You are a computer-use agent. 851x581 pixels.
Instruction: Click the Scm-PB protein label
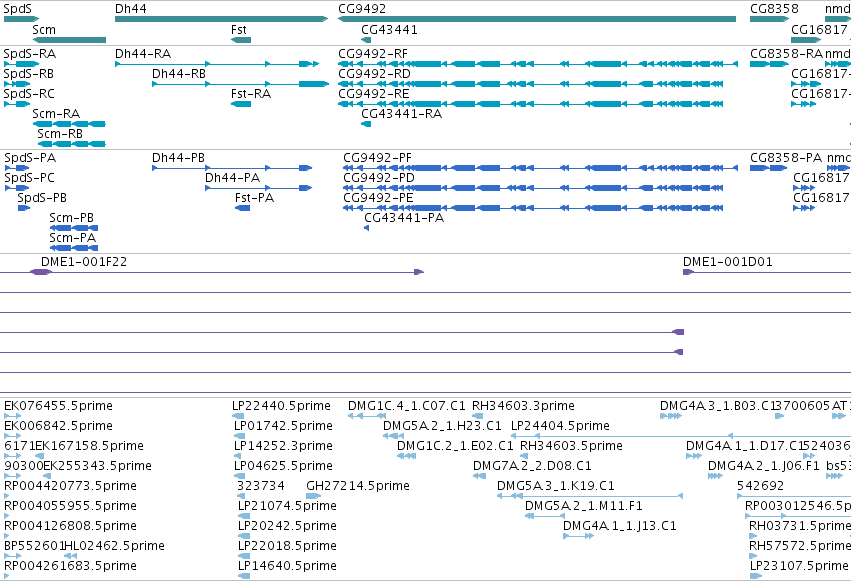coord(71,218)
